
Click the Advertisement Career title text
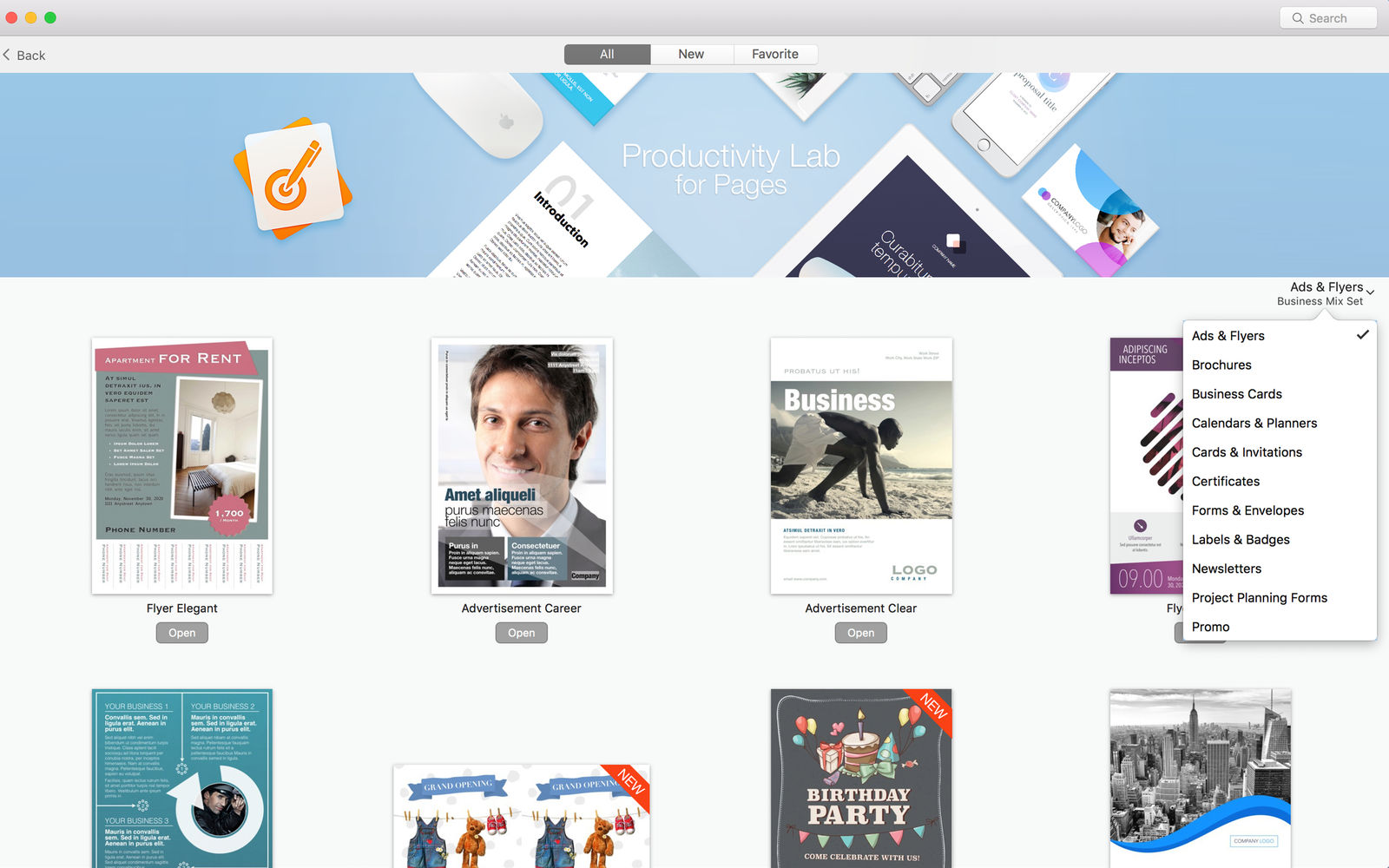[522, 608]
